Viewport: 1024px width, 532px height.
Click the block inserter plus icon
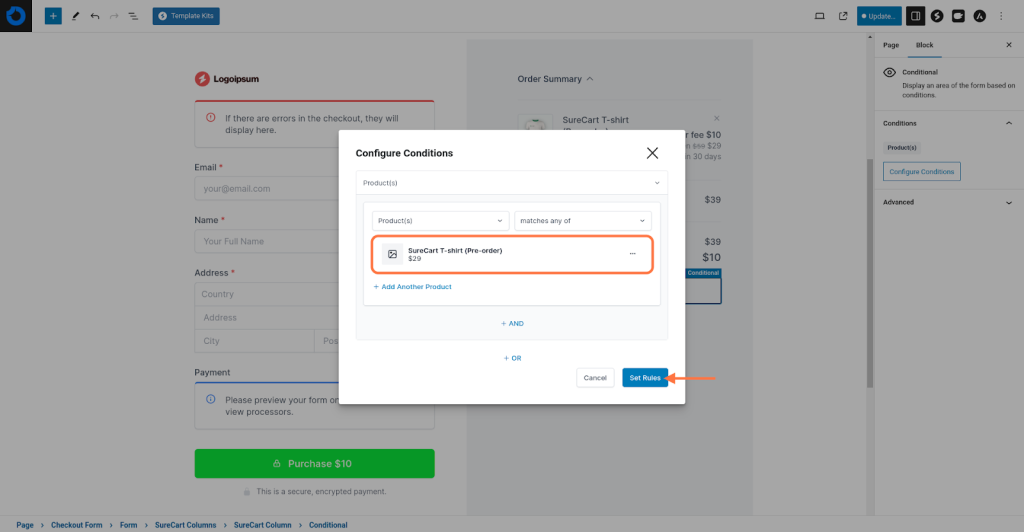[53, 16]
